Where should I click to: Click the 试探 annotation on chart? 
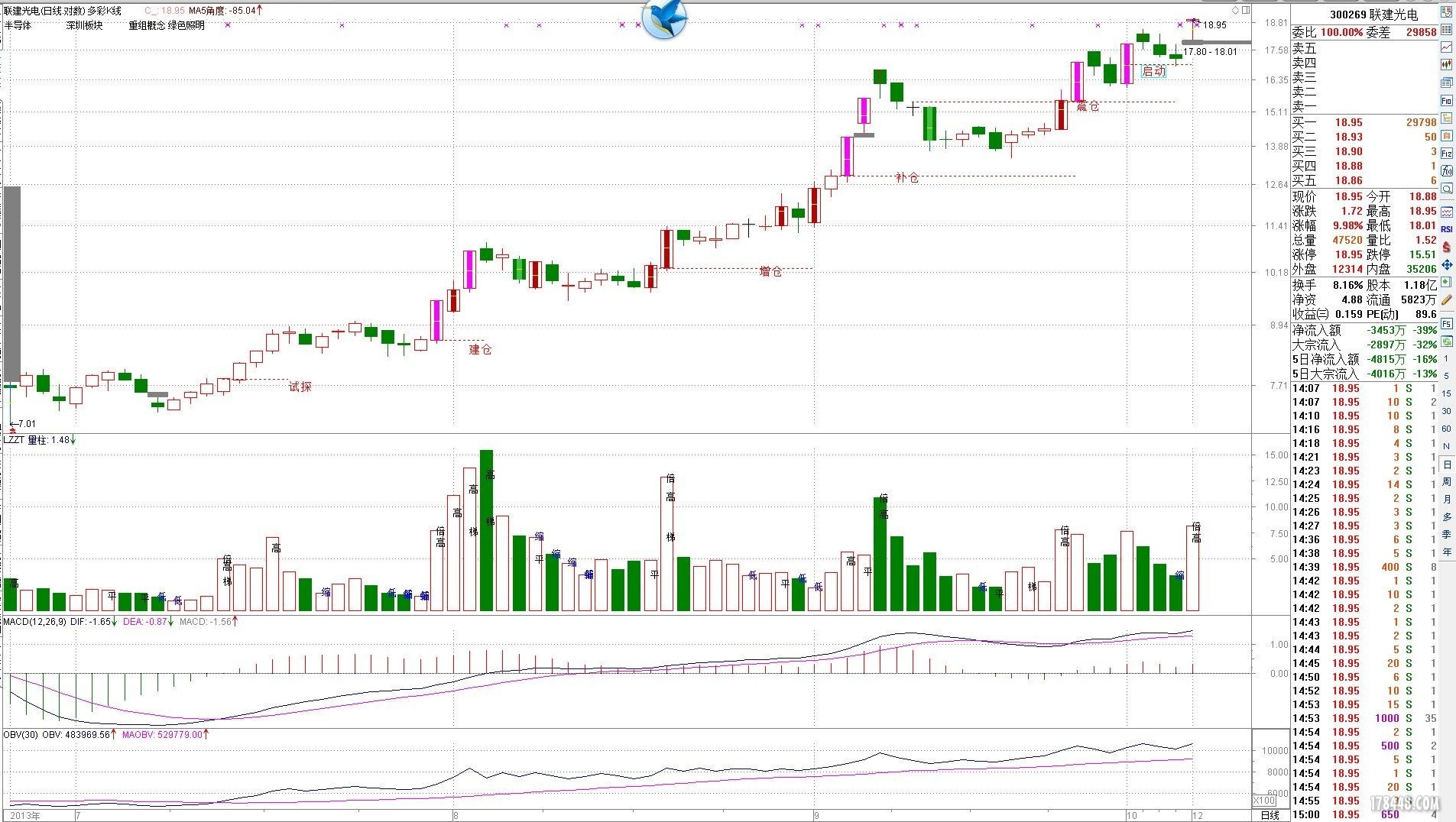[300, 387]
